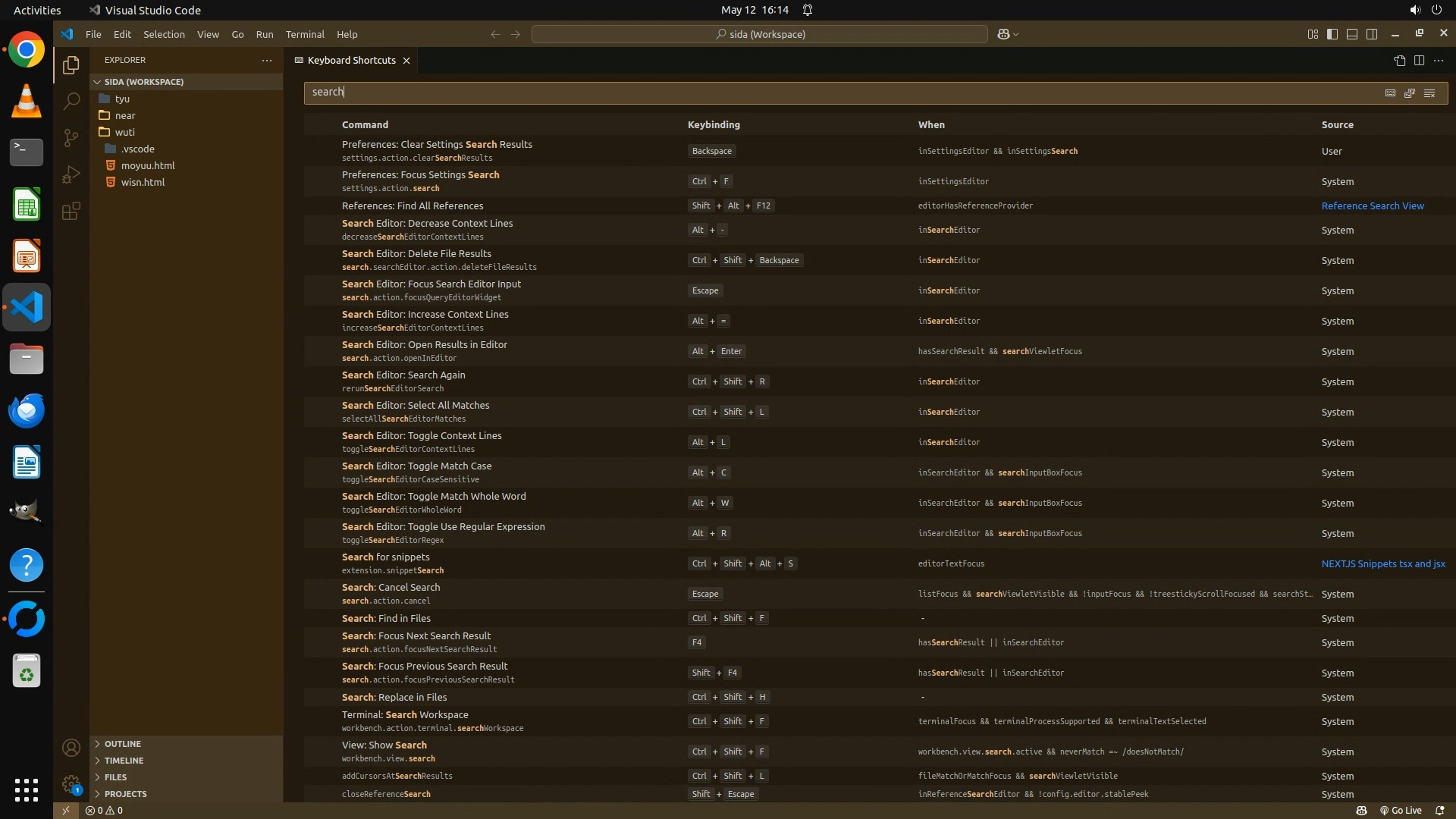
Task: Click Open Keyboard Shortcuts JSON icon
Action: coord(1399,60)
